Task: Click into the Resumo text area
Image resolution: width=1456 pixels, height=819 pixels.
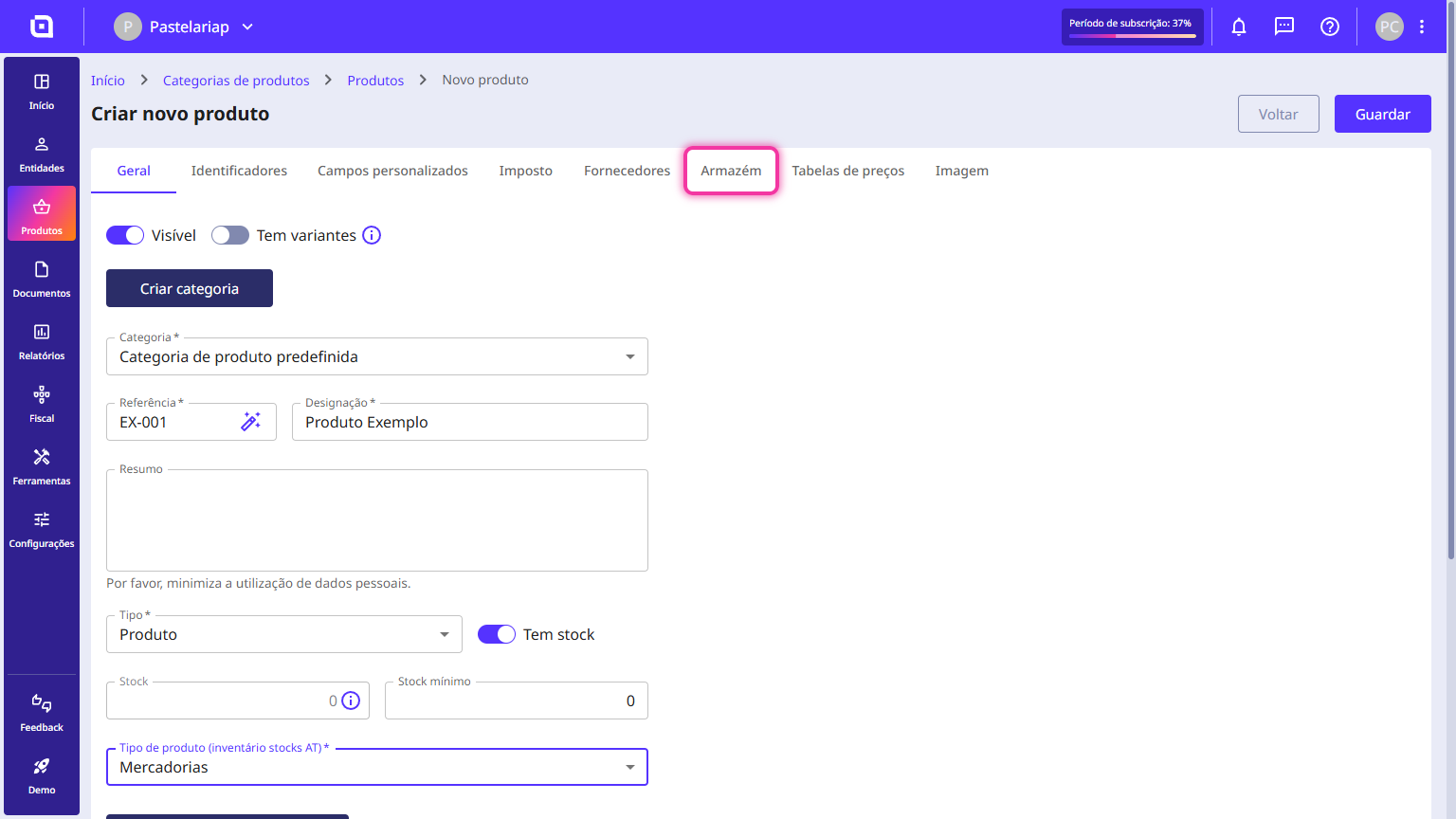Action: 377,520
